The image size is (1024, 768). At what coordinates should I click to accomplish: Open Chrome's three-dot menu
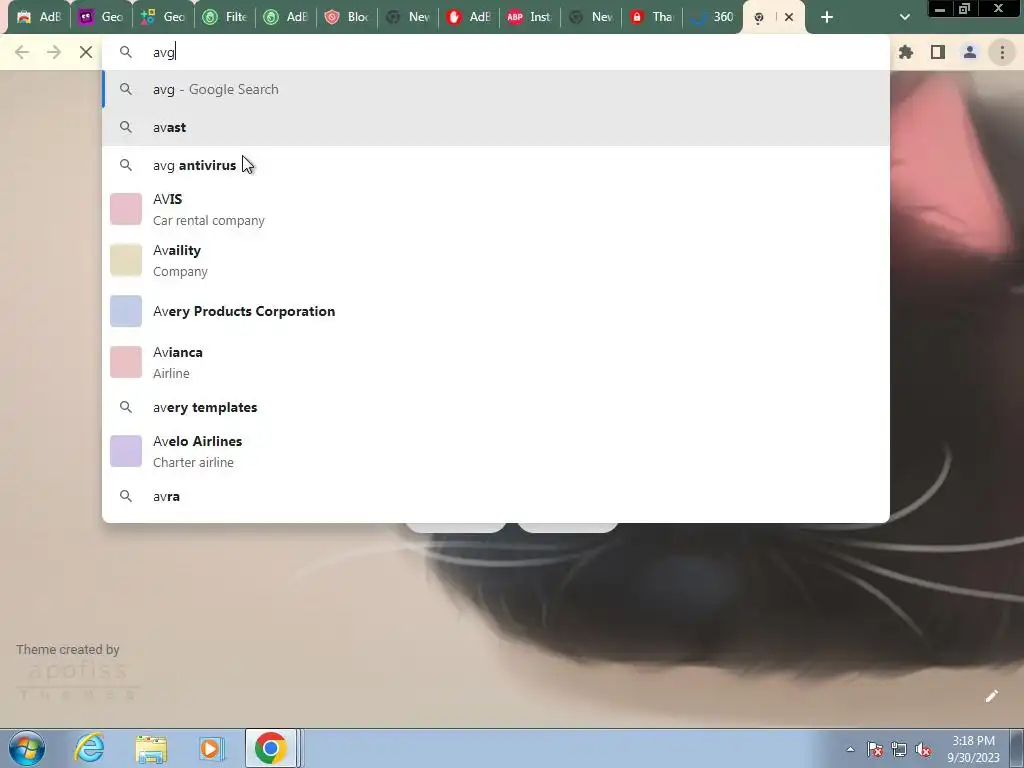pyautogui.click(x=1002, y=52)
